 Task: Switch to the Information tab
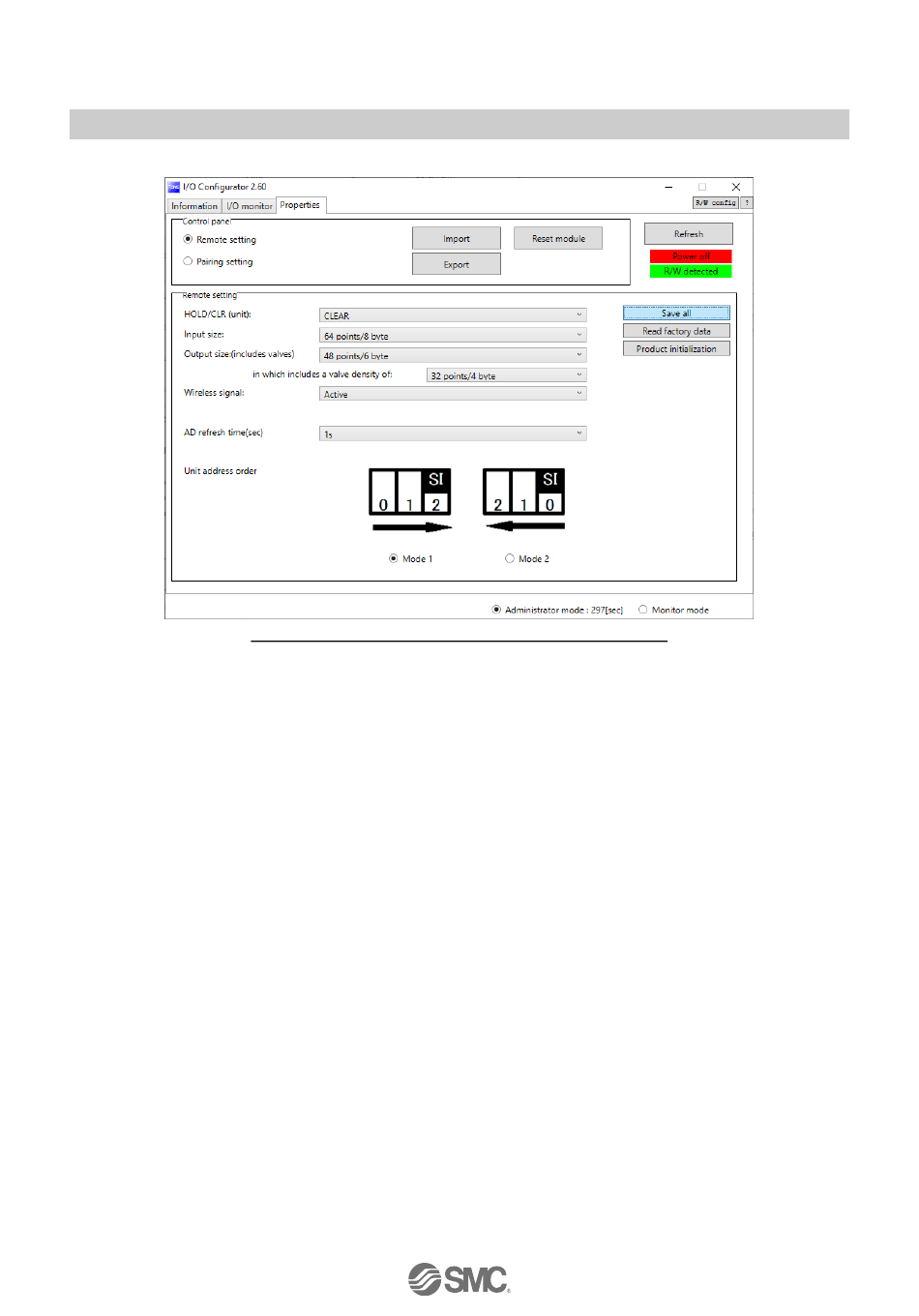[194, 206]
